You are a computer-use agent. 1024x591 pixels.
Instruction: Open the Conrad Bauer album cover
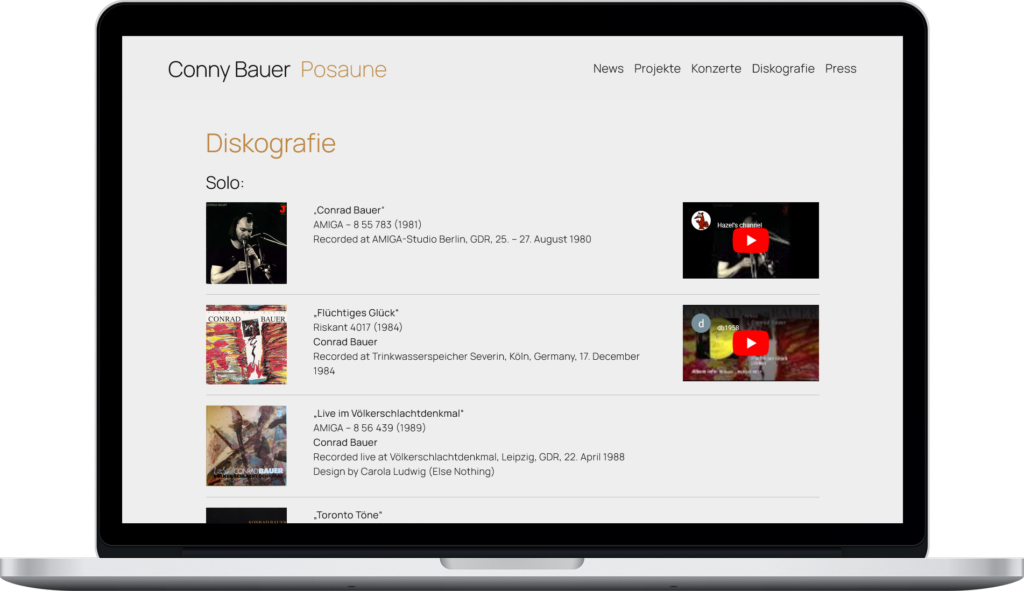[246, 243]
